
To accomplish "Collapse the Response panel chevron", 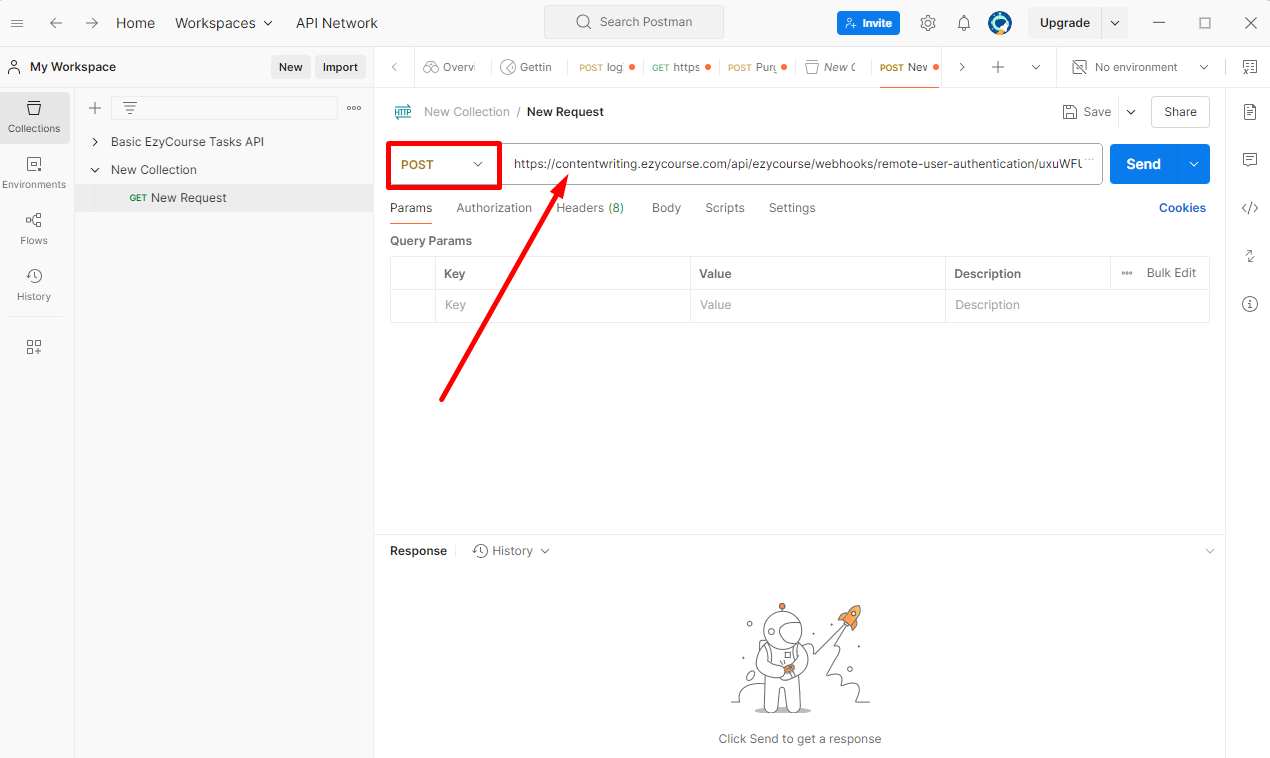I will click(x=1210, y=551).
